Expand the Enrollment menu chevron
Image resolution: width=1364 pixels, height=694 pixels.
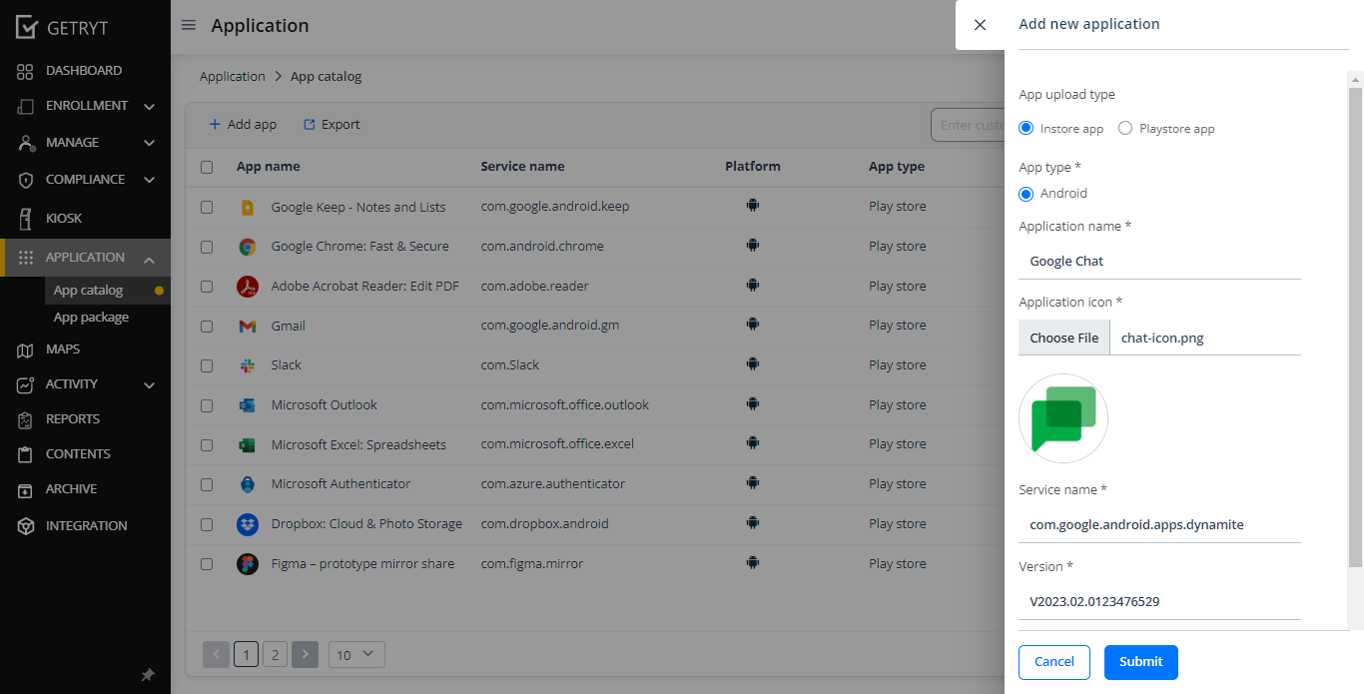(149, 107)
